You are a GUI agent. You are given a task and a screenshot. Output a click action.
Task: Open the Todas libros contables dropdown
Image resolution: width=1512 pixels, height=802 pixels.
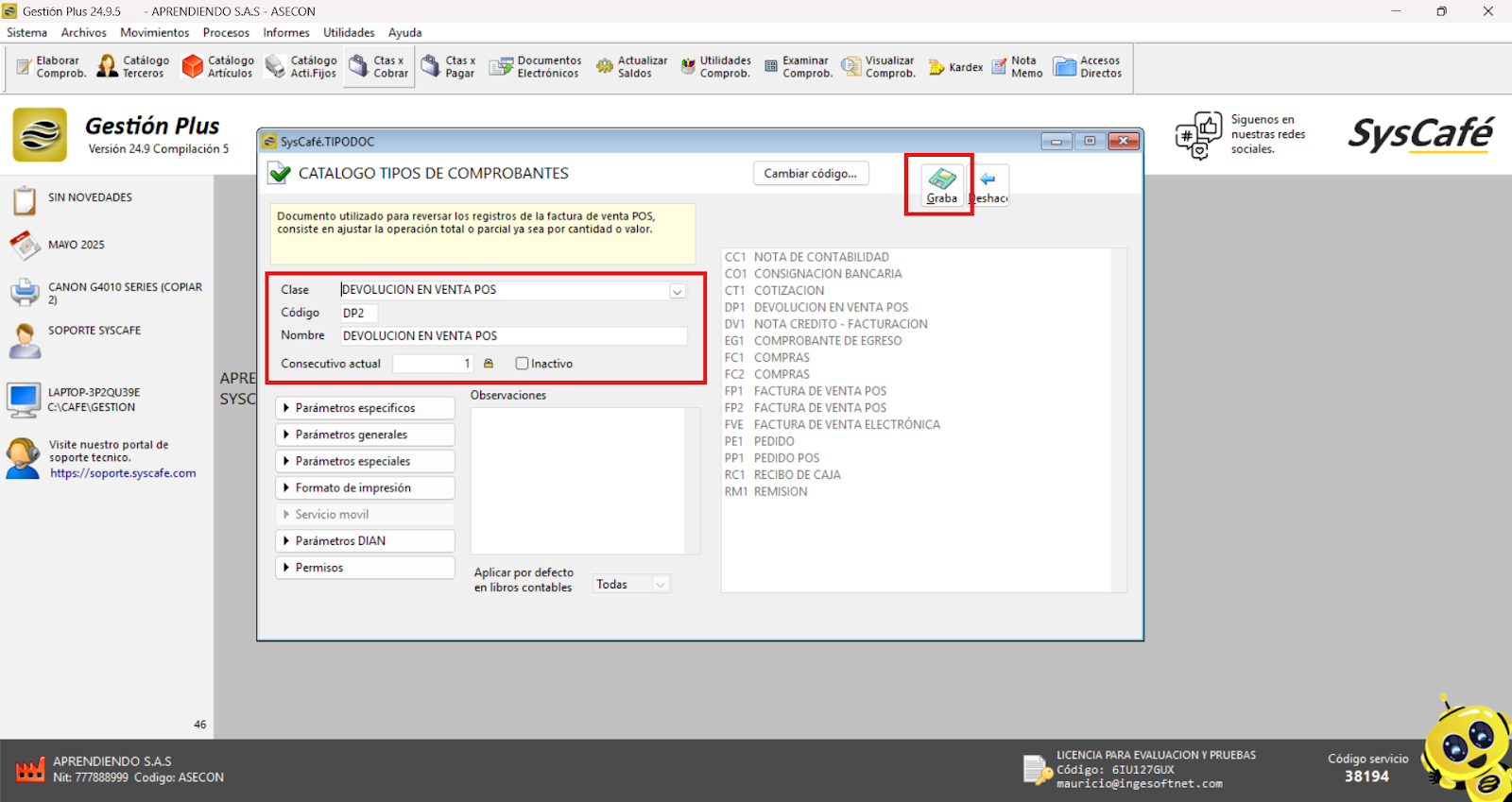point(661,585)
